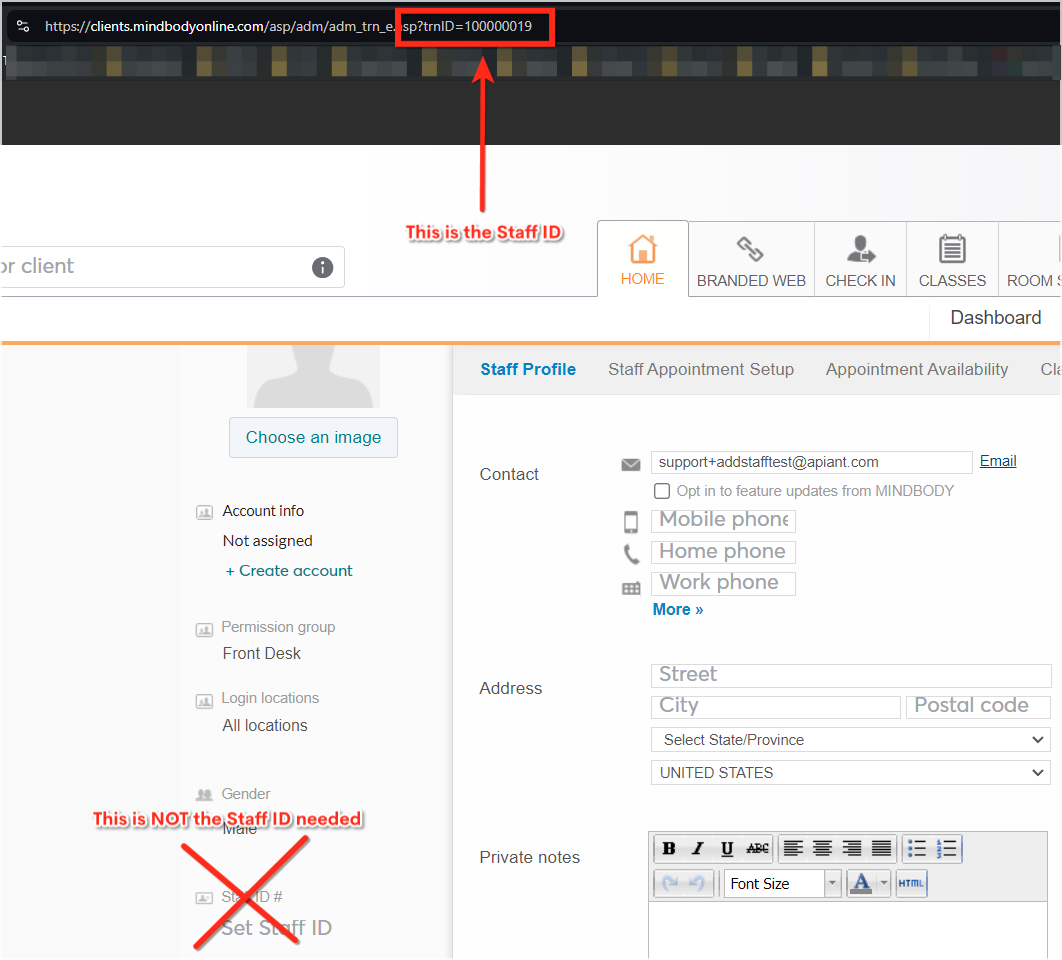Image resolution: width=1062 pixels, height=960 pixels.
Task: Apply strikethrough with the ABC icon
Action: (758, 849)
